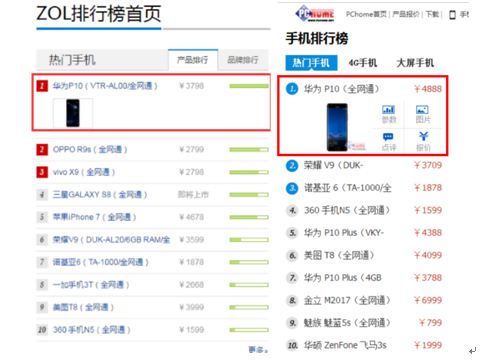The width and height of the screenshot is (492, 362).
Task: Click the green popularity bar for OPPO R9s
Action: (249, 150)
